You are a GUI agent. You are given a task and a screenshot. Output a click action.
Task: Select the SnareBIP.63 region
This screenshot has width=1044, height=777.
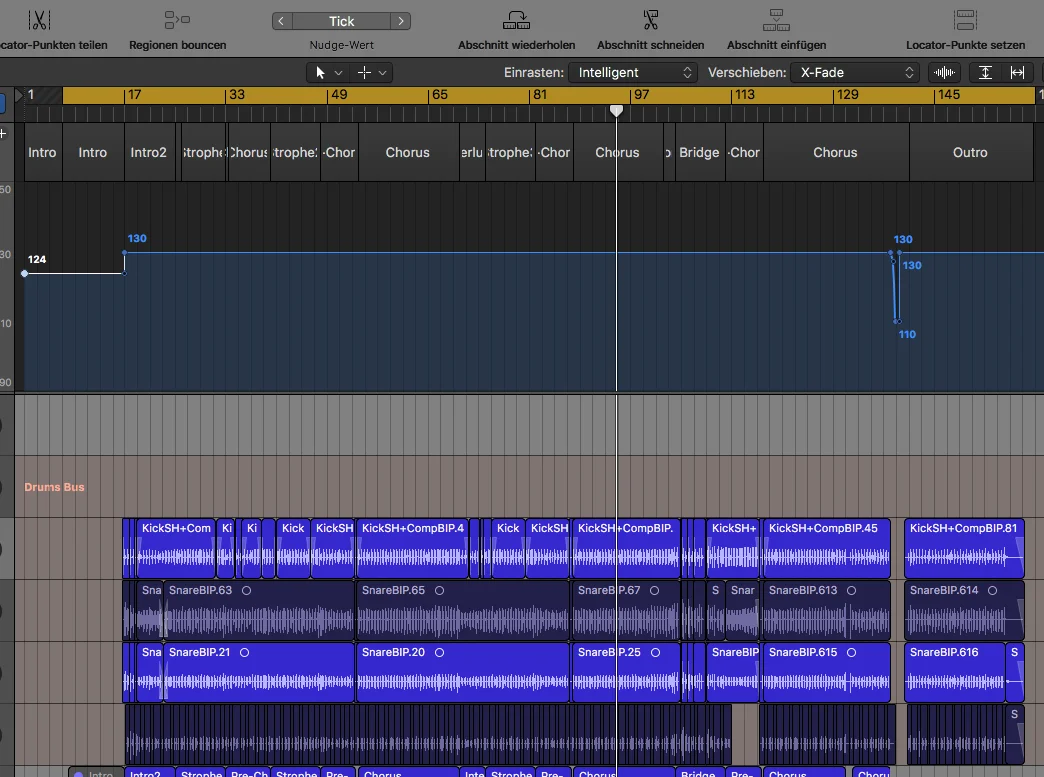pyautogui.click(x=259, y=611)
